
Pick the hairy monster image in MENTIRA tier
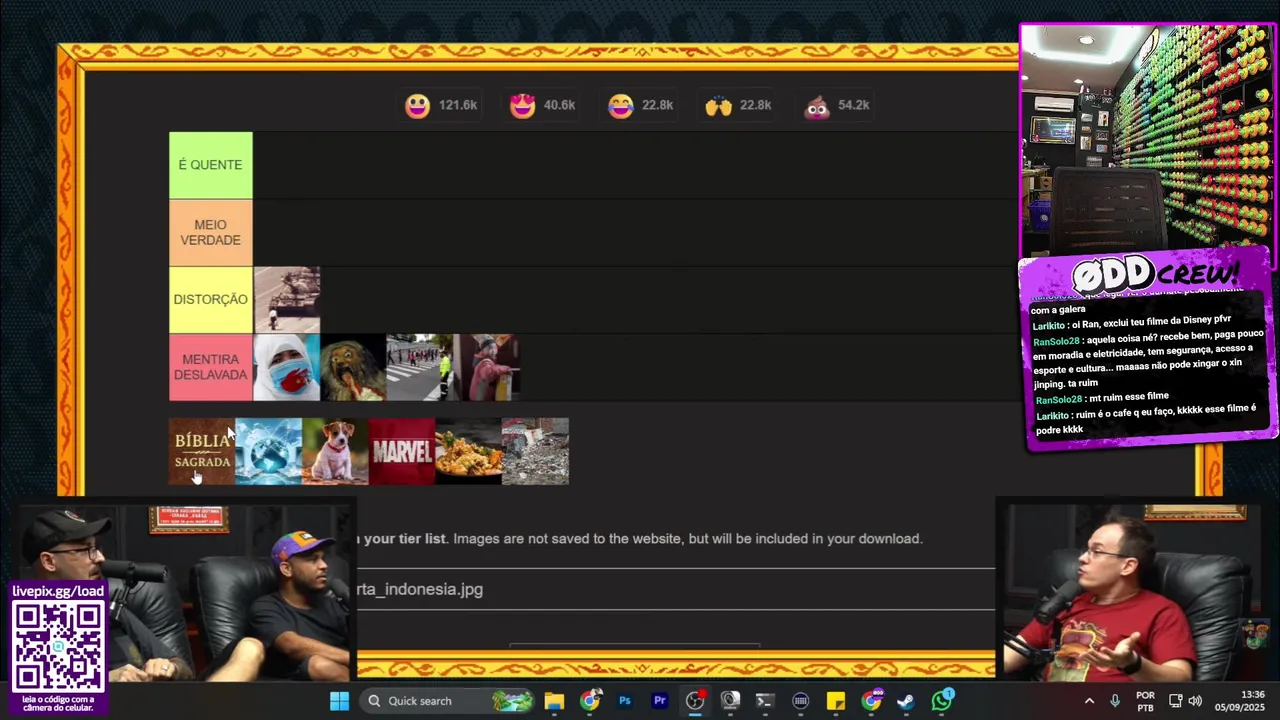point(353,367)
